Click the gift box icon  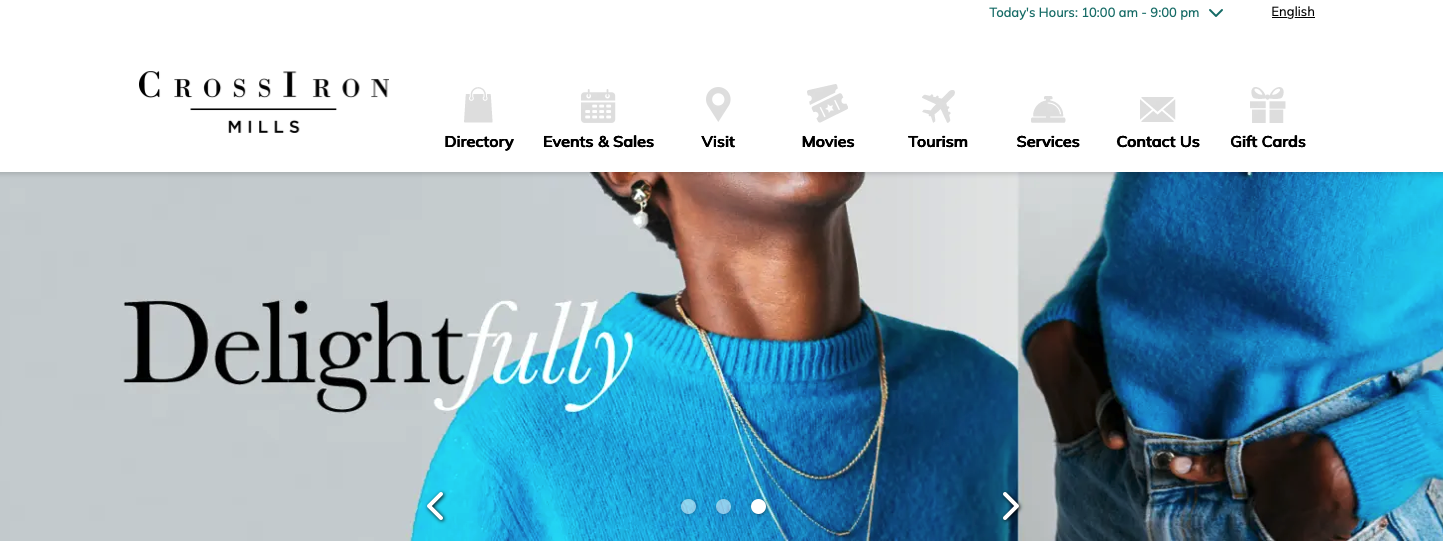click(1268, 105)
